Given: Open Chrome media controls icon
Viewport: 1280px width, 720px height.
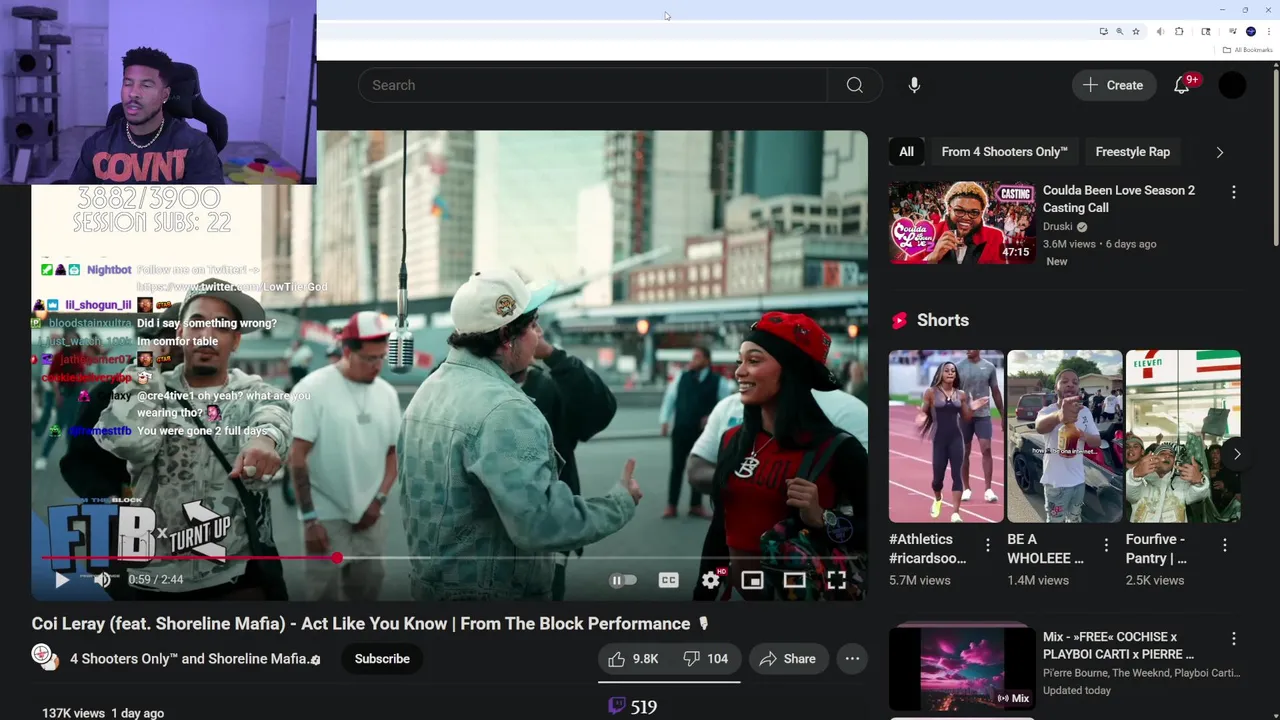Looking at the screenshot, I should (1233, 31).
